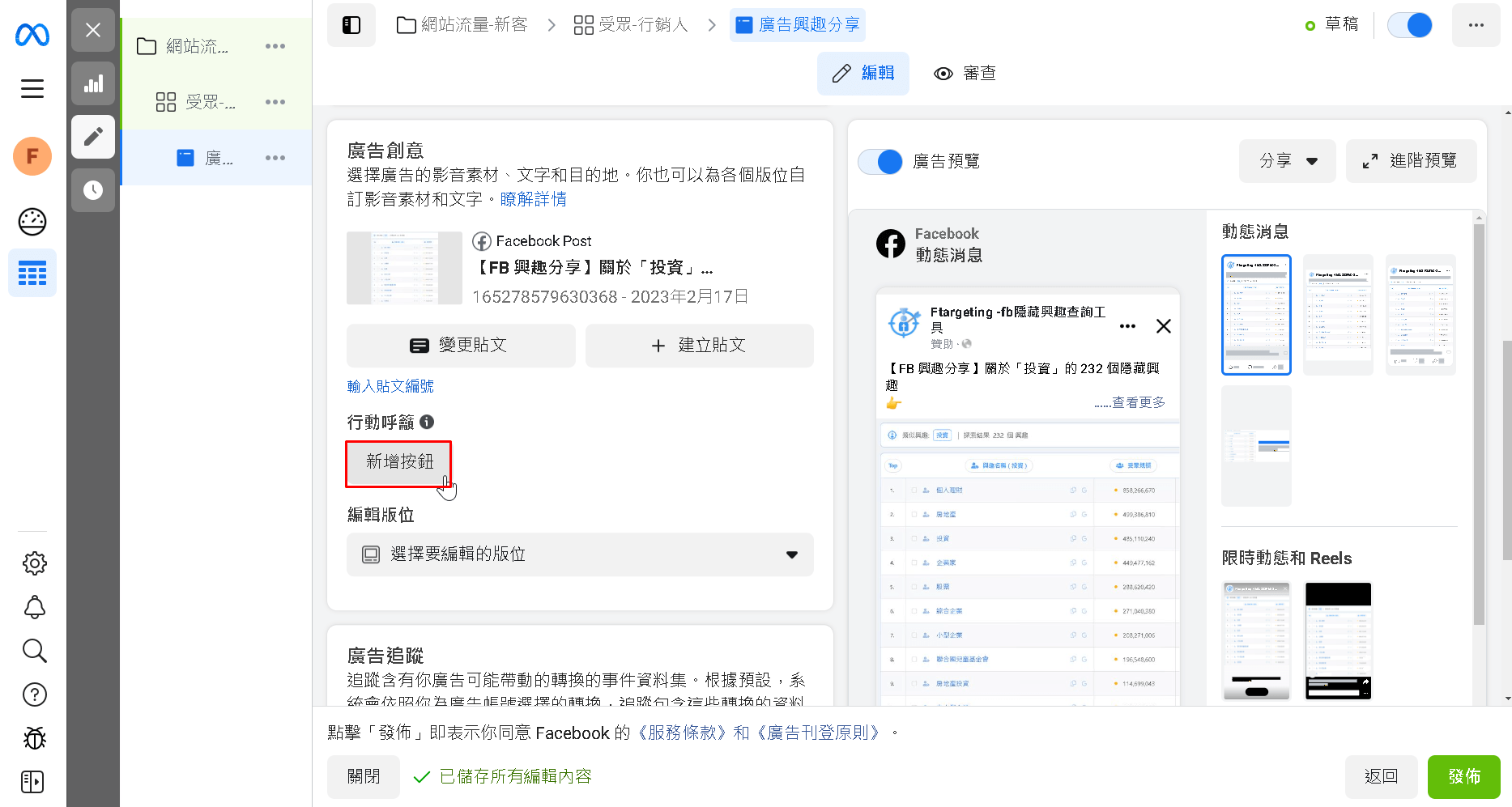1512x807 pixels.
Task: Click the 新增按鈕 button
Action: (399, 463)
